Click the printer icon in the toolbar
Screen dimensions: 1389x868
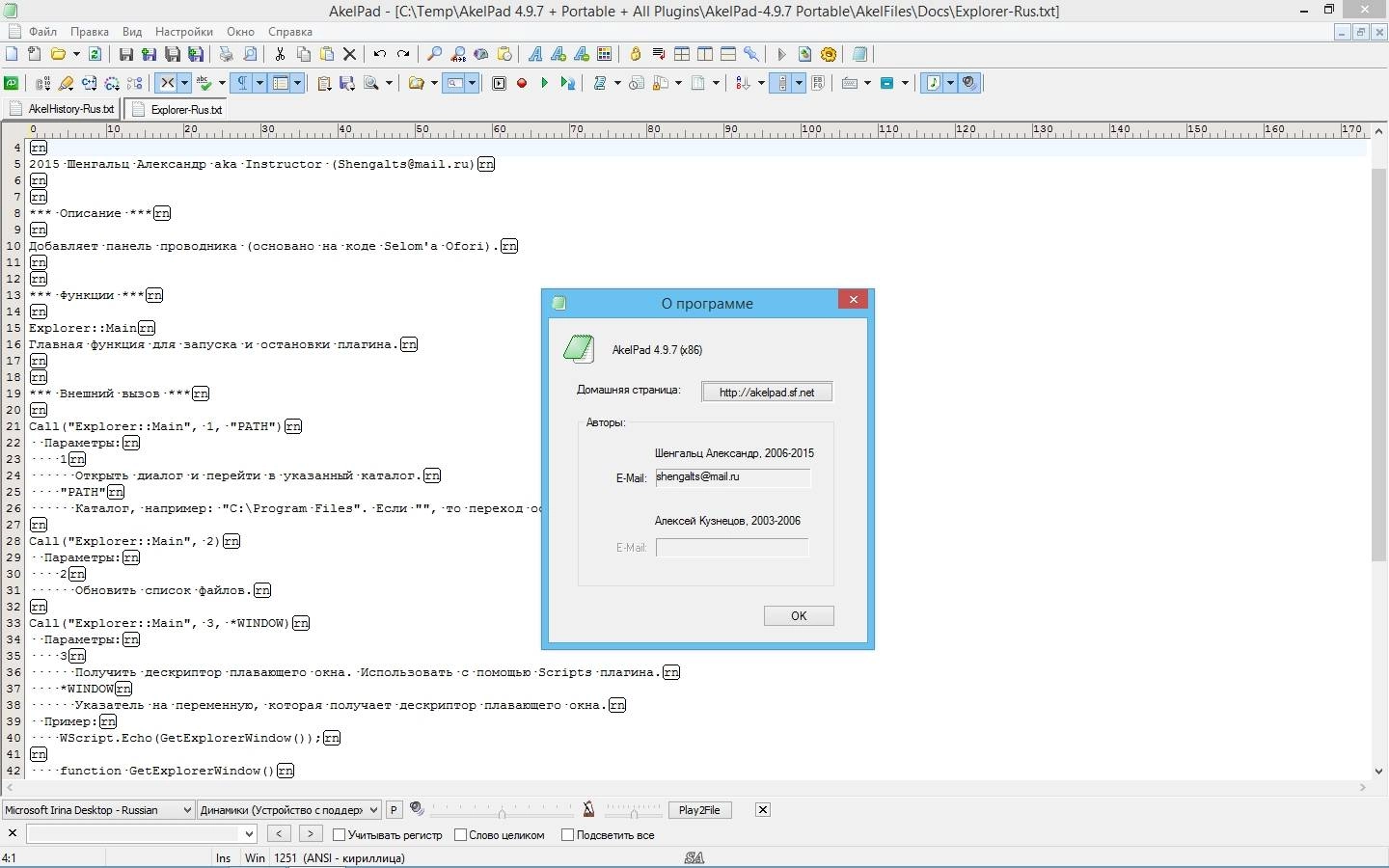coord(226,54)
